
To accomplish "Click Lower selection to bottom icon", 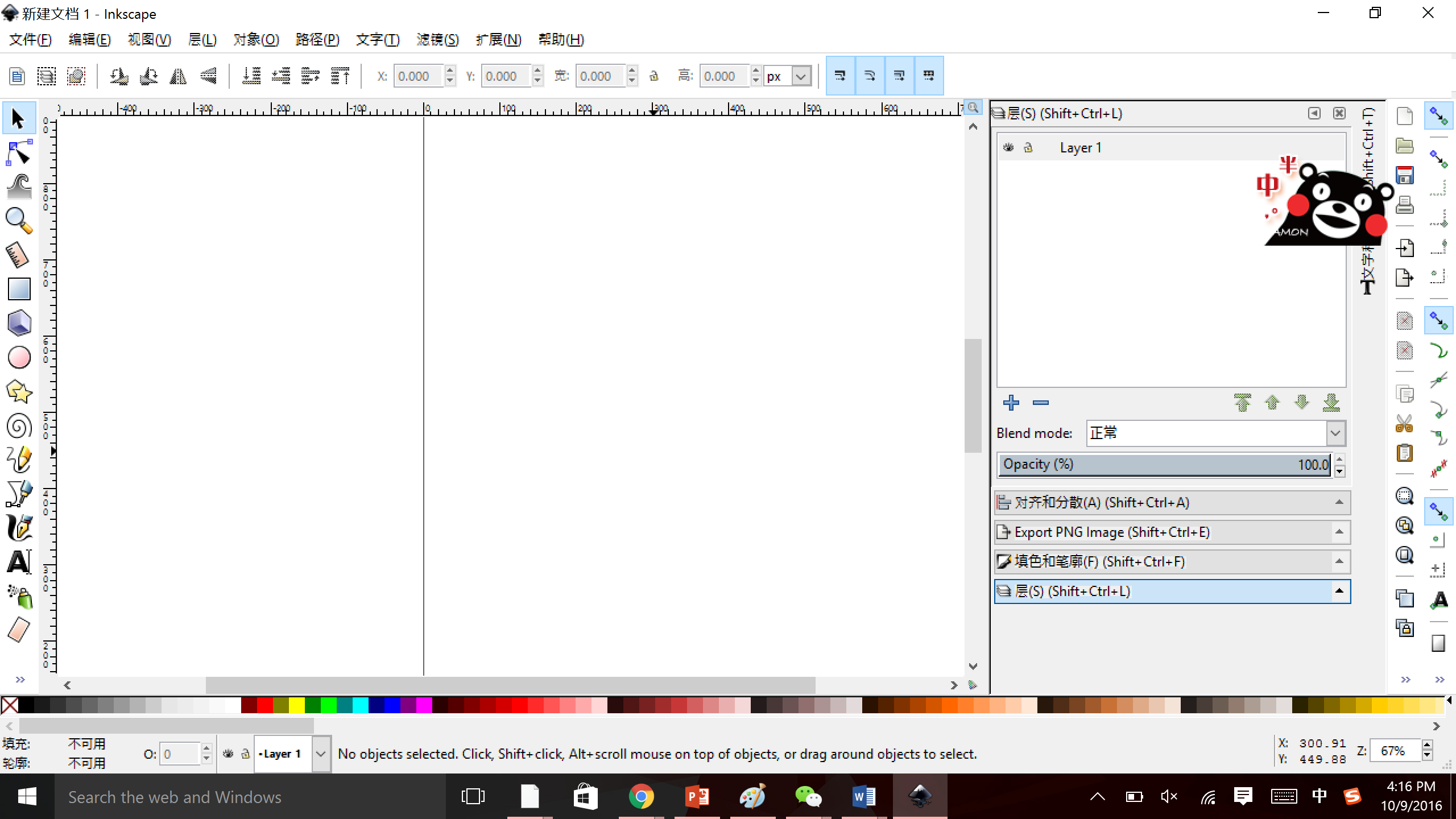I will point(251,76).
